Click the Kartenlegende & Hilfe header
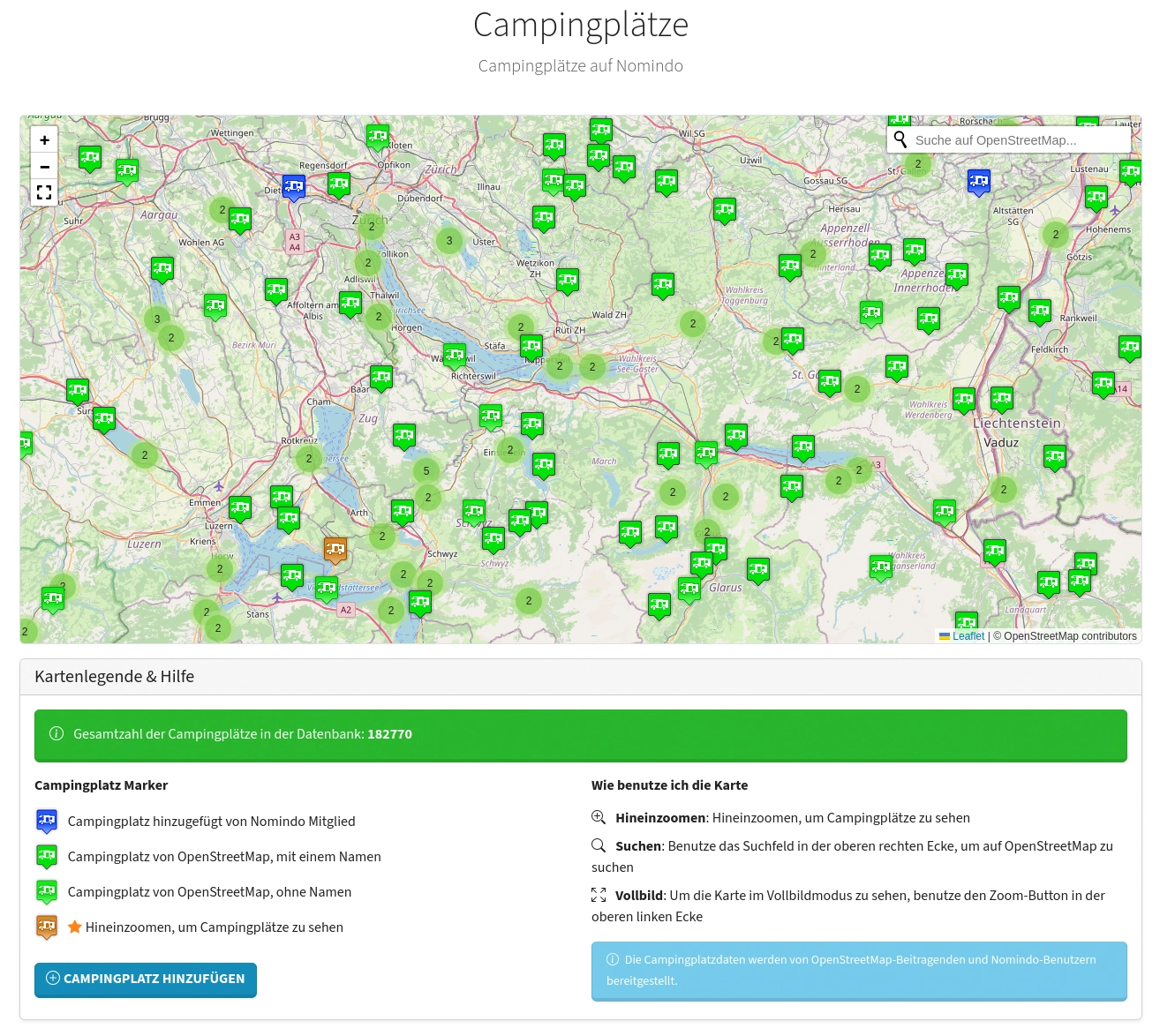Image resolution: width=1160 pixels, height=1036 pixels. coord(114,676)
